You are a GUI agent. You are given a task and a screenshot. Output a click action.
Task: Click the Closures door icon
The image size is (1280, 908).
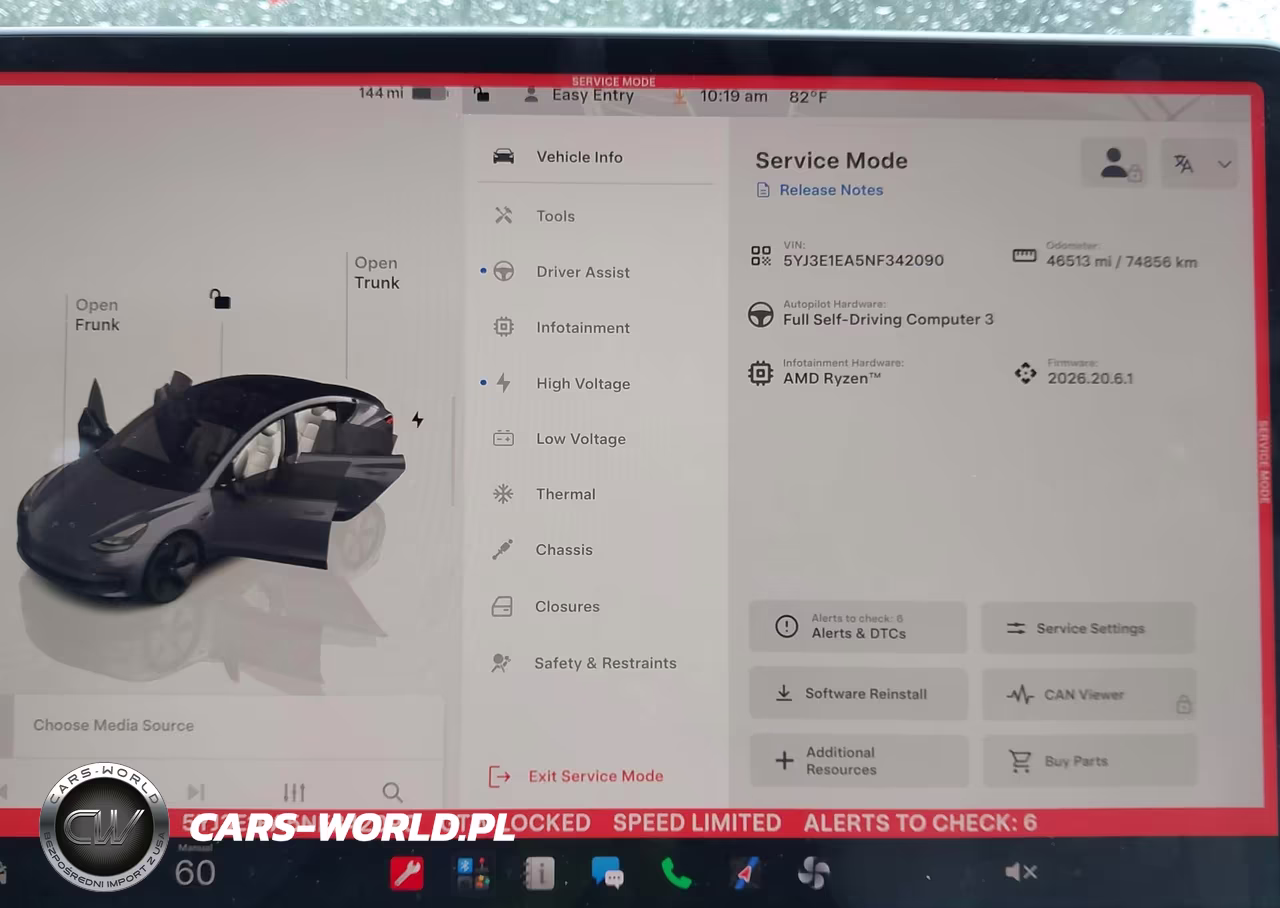pos(503,606)
